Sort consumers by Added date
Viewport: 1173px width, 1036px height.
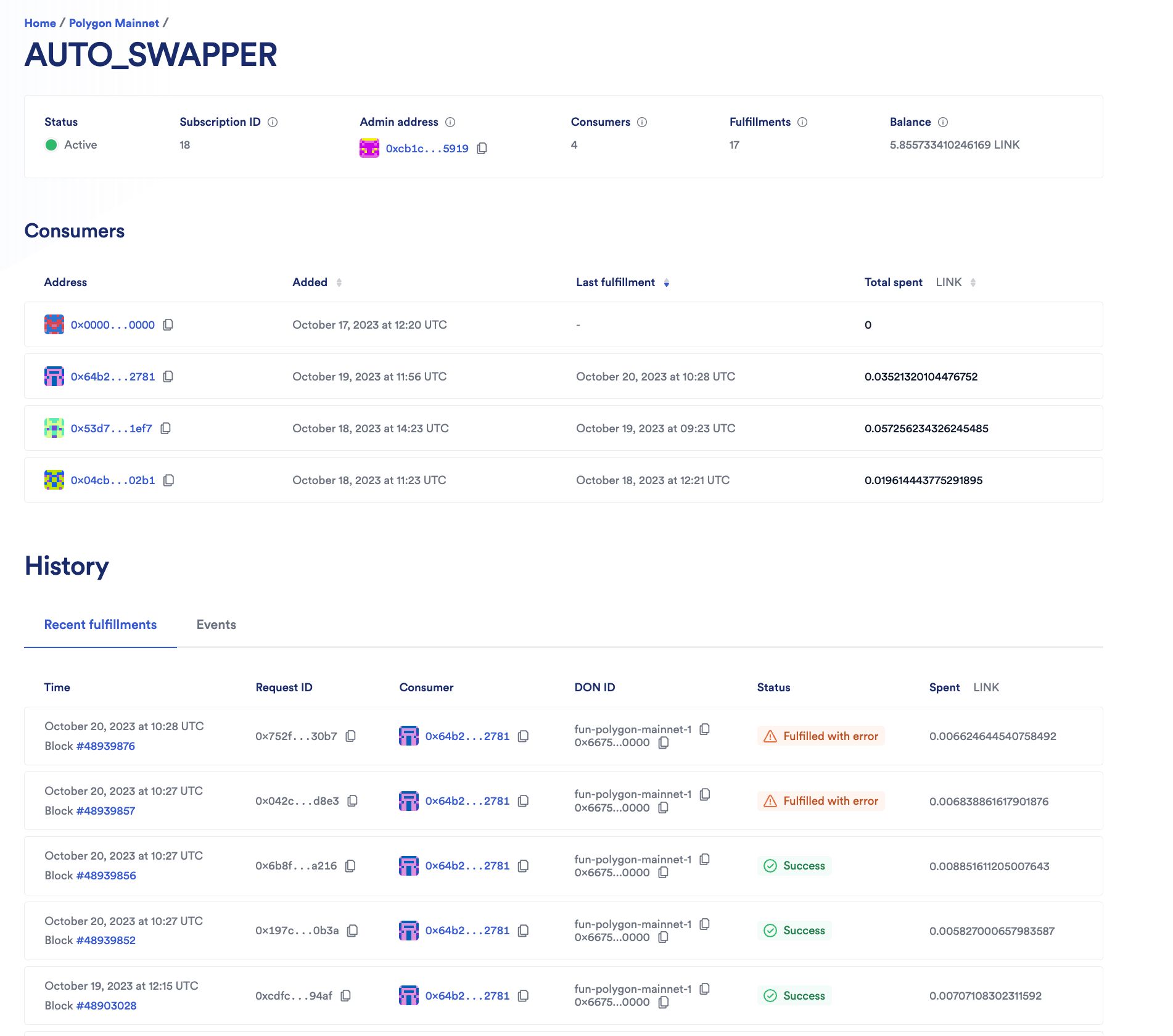pyautogui.click(x=339, y=282)
